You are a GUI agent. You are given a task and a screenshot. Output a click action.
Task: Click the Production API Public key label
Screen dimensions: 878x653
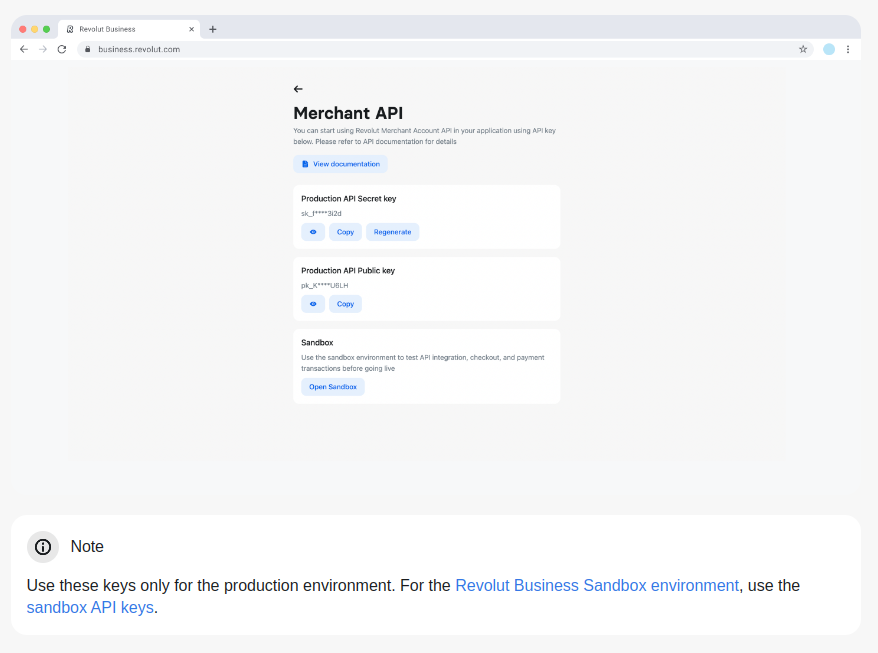348,270
